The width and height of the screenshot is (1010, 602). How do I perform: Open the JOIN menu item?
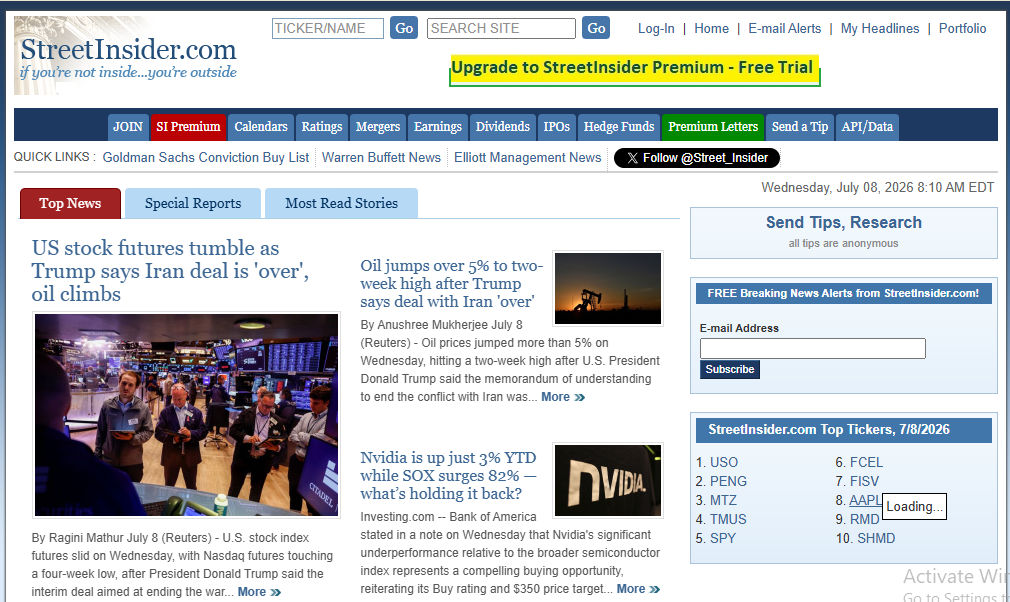pos(128,127)
